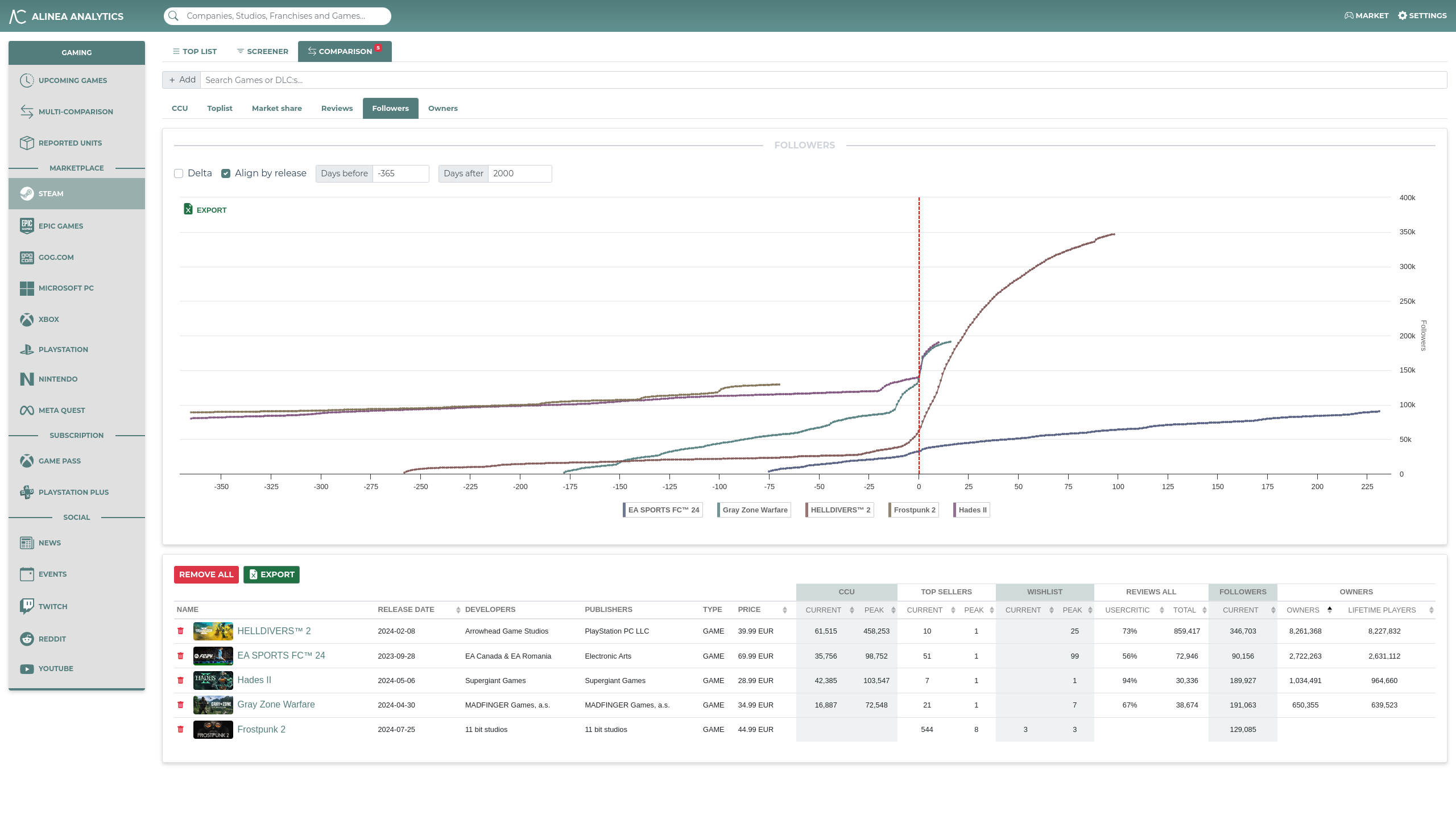Delete EA SPORTS FC 24 row trash icon
Screen dimensions: 1456x819
(180, 656)
